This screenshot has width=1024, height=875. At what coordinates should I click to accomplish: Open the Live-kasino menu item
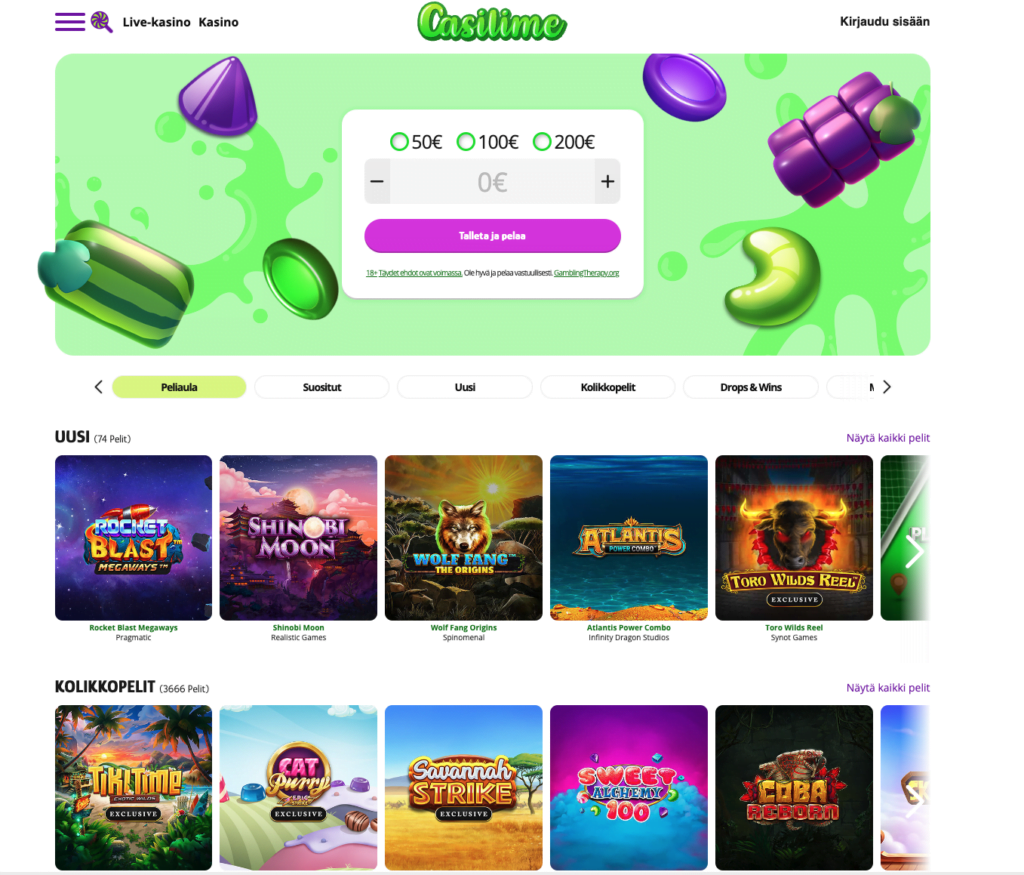[157, 22]
